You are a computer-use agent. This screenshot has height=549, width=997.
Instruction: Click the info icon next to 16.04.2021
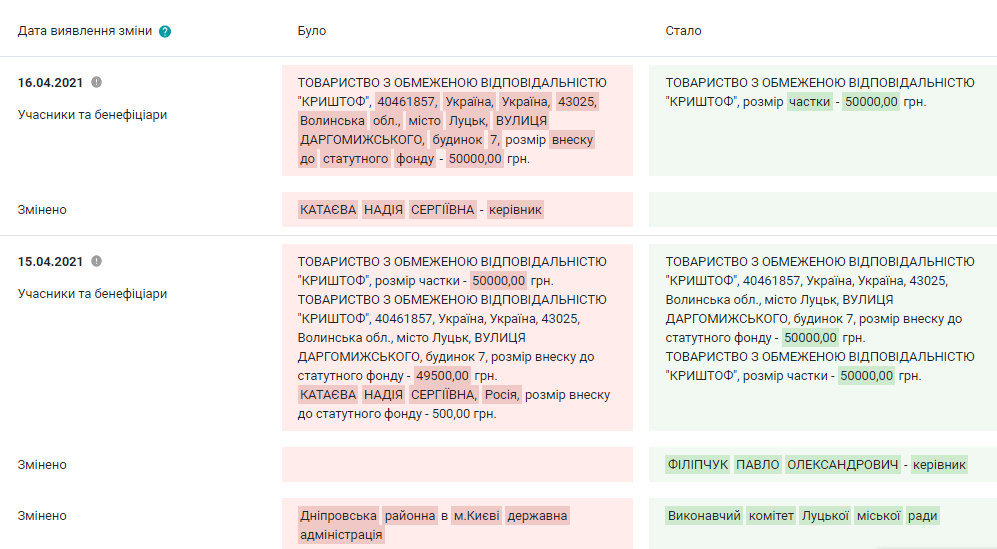coord(97,82)
